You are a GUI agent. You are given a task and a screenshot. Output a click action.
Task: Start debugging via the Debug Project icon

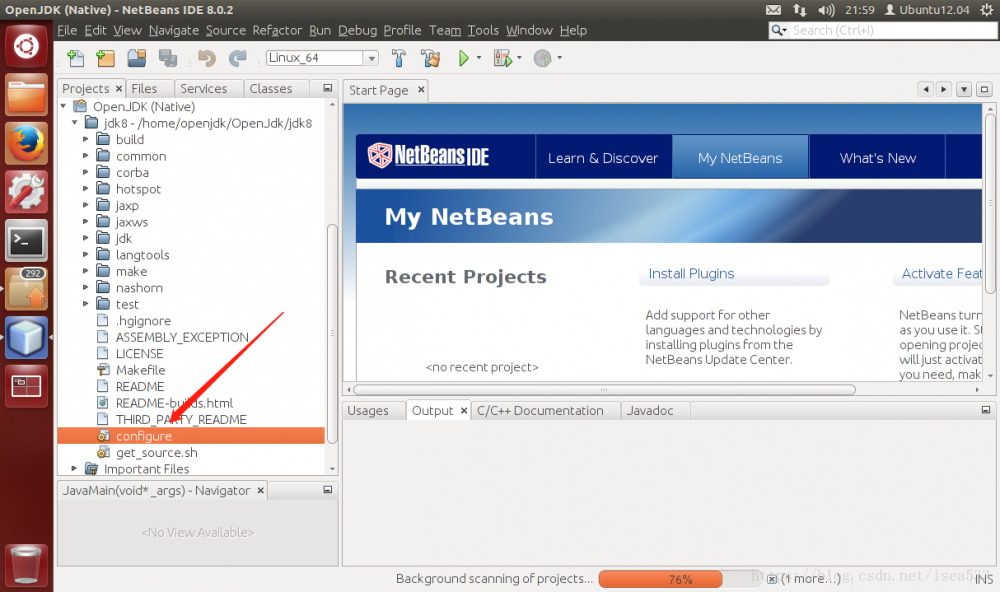tap(502, 58)
